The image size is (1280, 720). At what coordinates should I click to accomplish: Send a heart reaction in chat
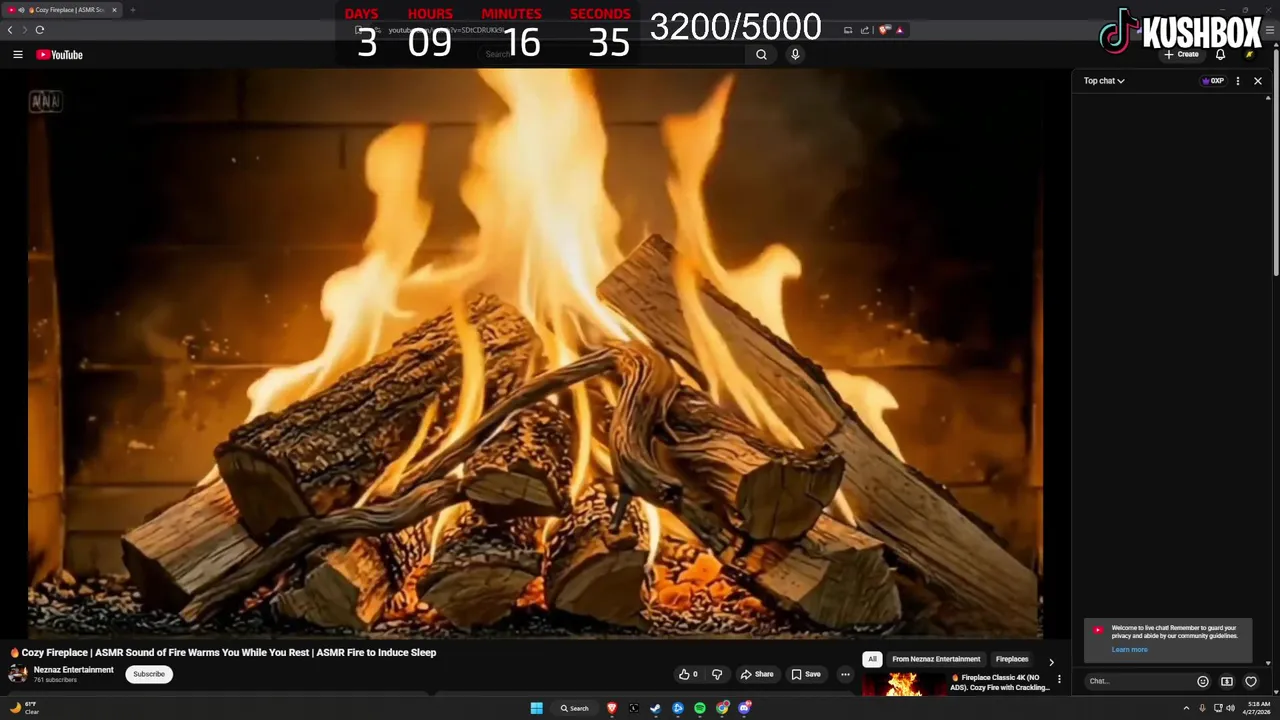click(x=1251, y=681)
